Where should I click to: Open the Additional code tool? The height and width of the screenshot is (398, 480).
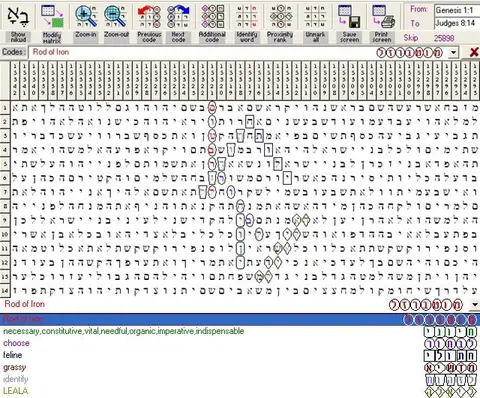tap(212, 16)
